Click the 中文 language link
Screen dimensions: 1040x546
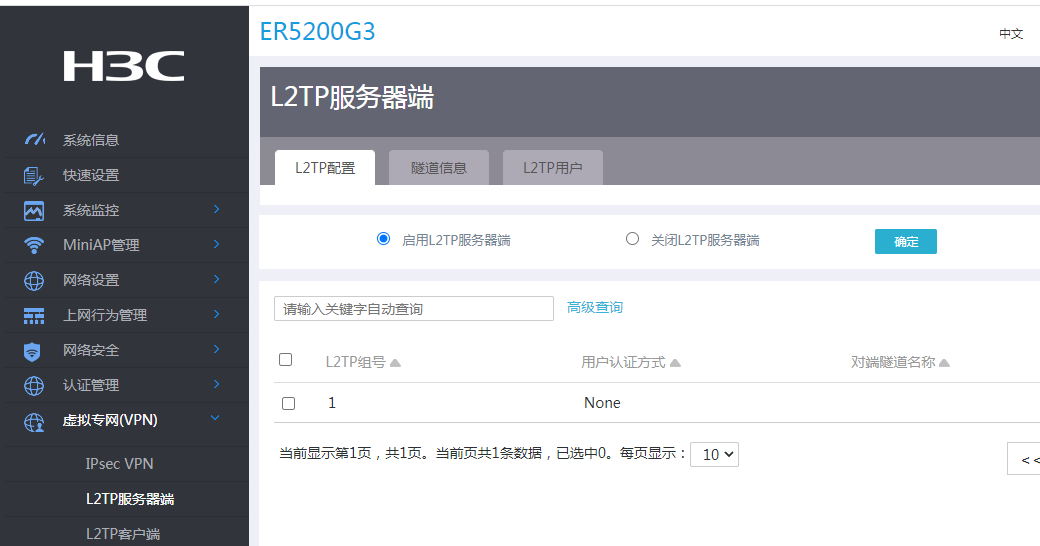(1011, 33)
